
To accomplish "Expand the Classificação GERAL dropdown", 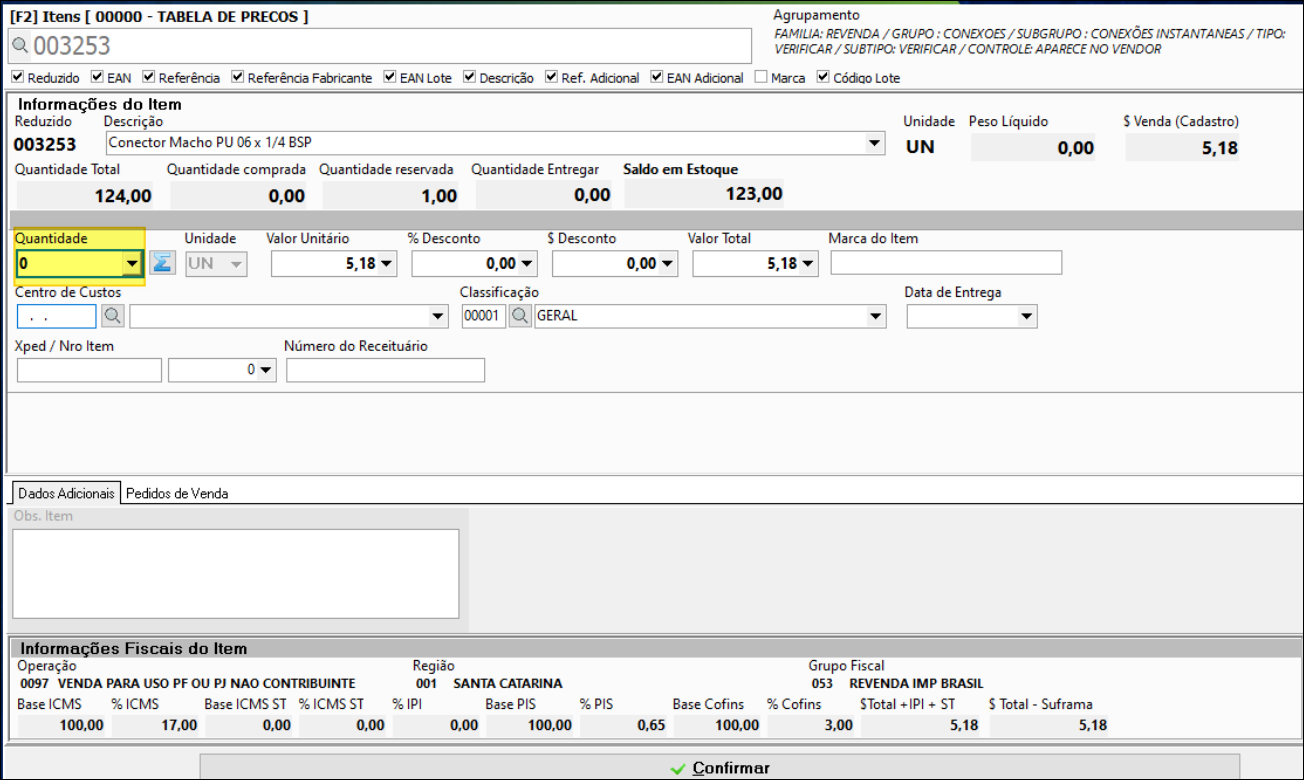I will 876,316.
